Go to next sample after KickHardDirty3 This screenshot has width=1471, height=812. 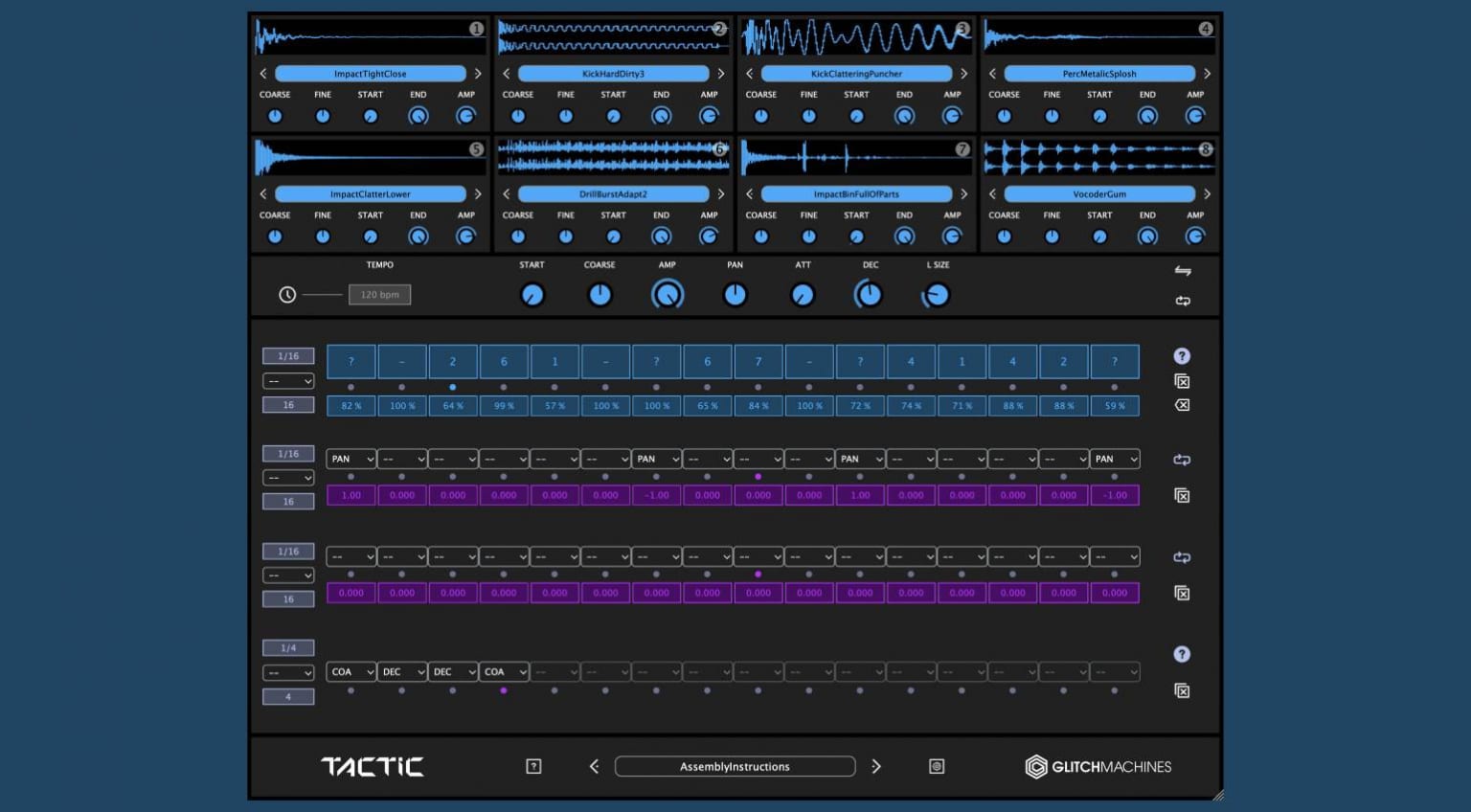click(x=721, y=74)
